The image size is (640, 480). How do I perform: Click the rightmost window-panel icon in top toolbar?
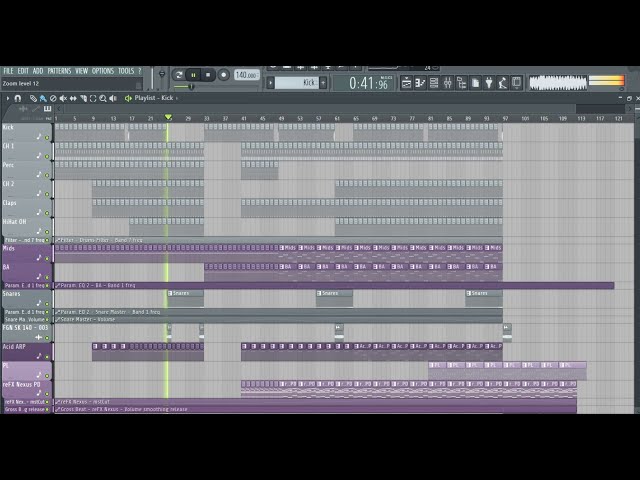click(517, 83)
